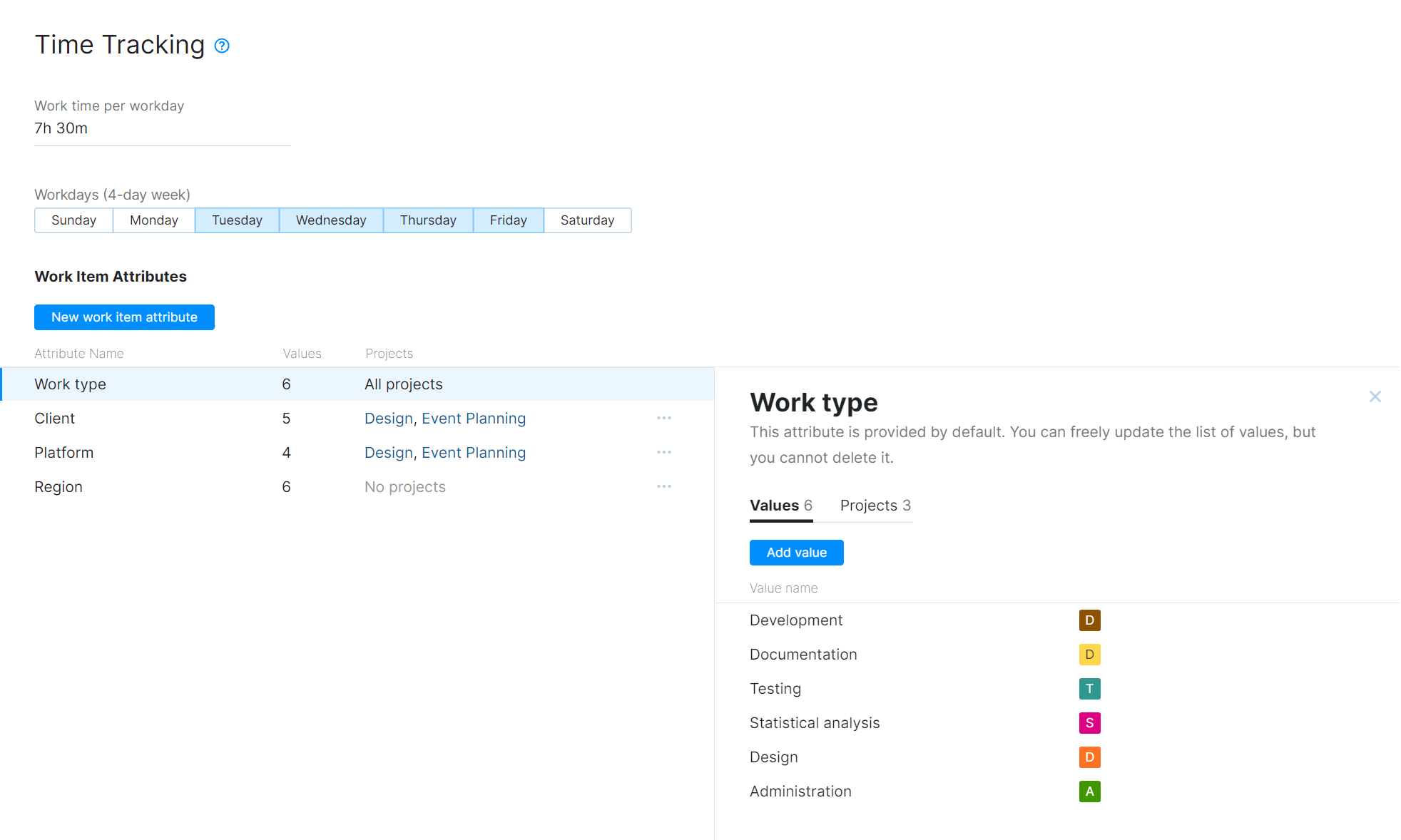The width and height of the screenshot is (1401, 840).
Task: Change the Documentation value color
Action: pyautogui.click(x=1089, y=654)
